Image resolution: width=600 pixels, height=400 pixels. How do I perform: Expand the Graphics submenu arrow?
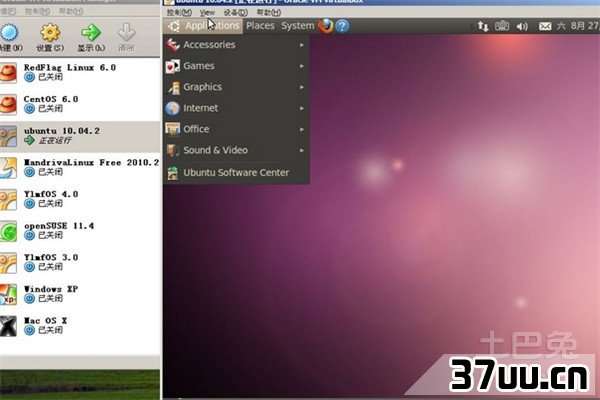302,87
